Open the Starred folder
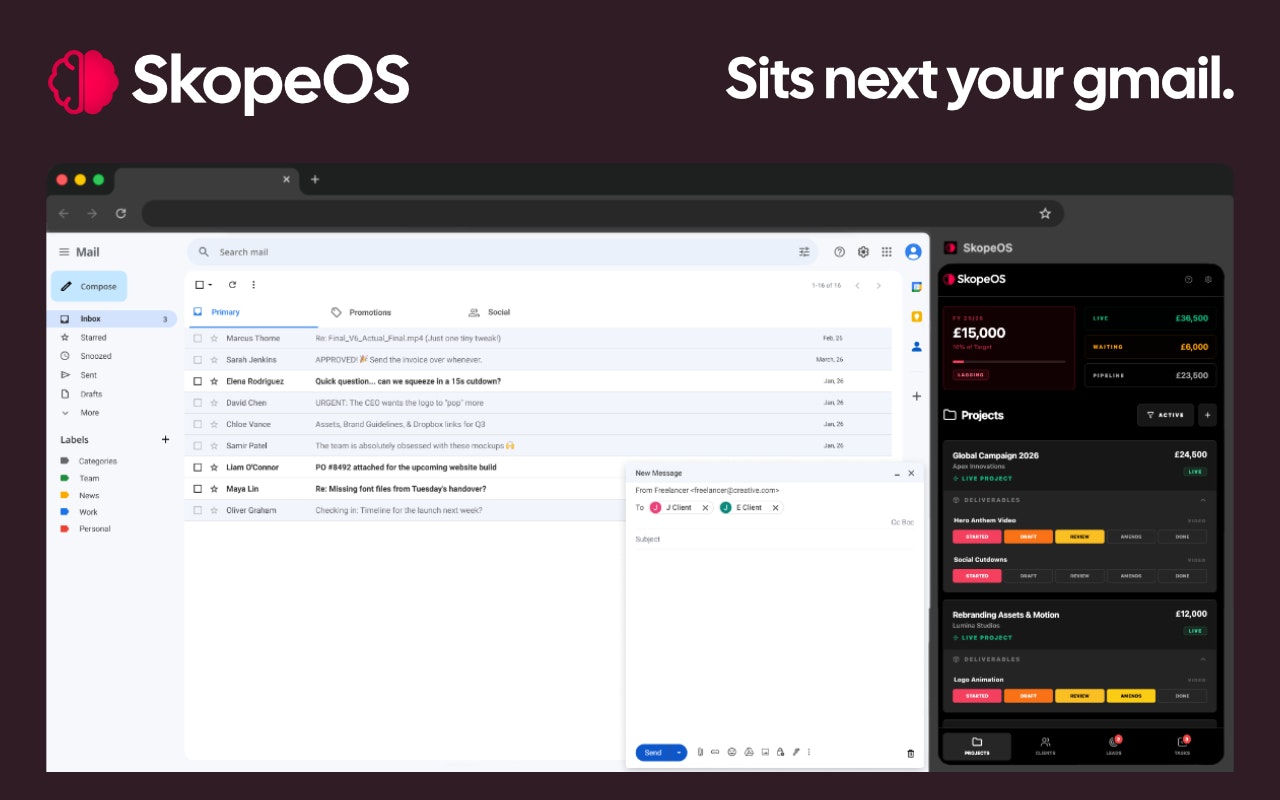Screen dimensions: 1280x800 click(x=93, y=337)
